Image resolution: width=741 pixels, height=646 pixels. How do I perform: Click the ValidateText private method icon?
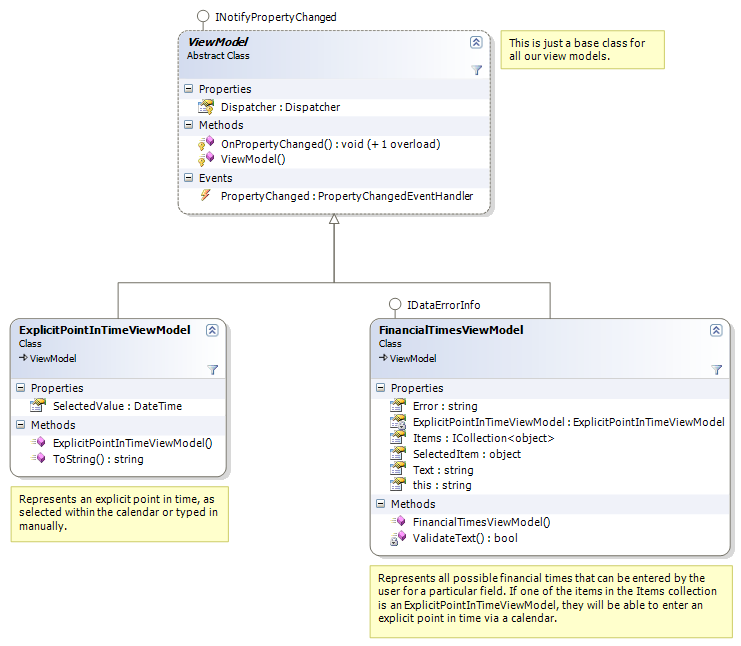pyautogui.click(x=398, y=538)
